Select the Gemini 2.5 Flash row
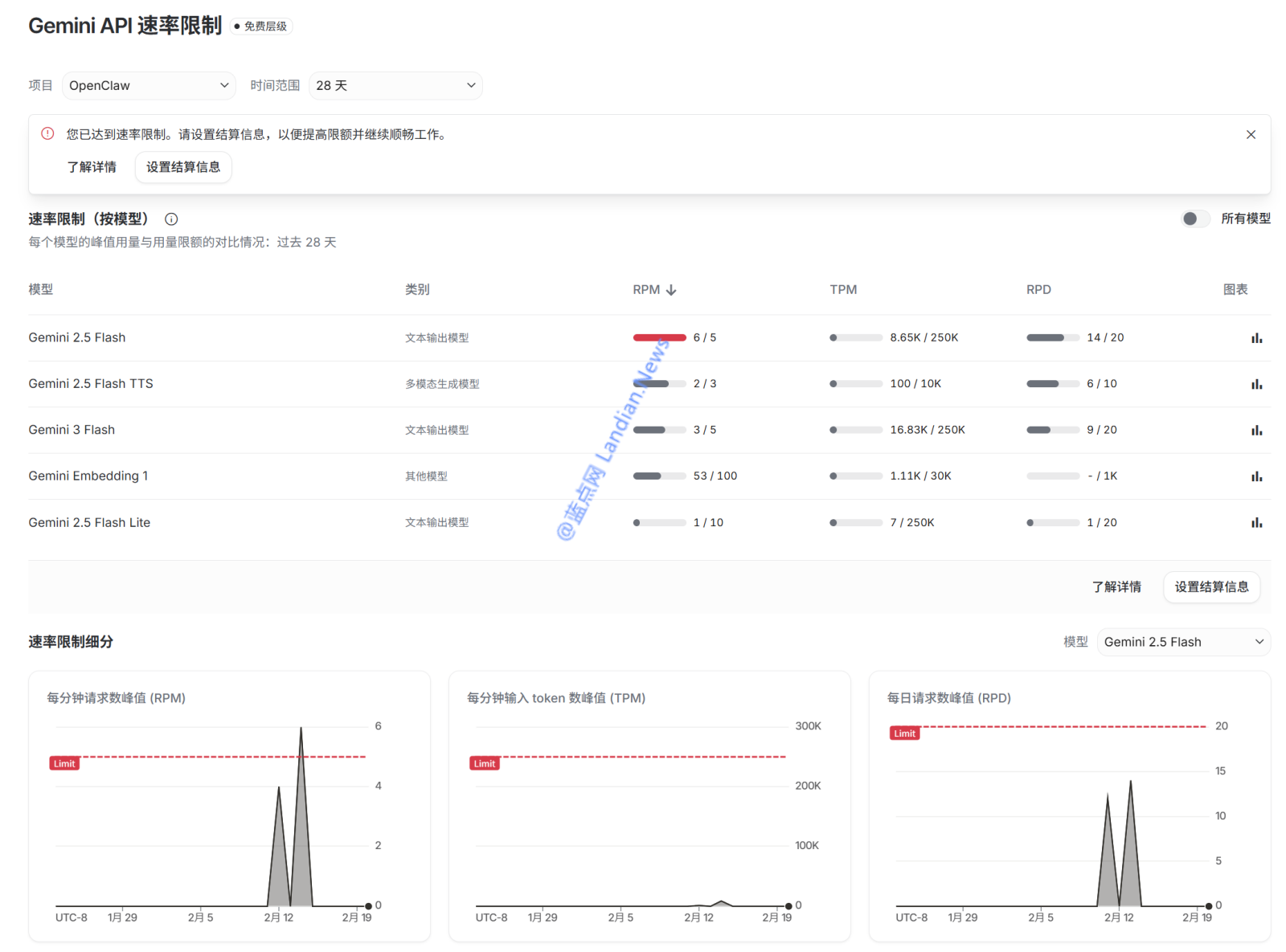The height and width of the screenshot is (952, 1286). point(76,337)
